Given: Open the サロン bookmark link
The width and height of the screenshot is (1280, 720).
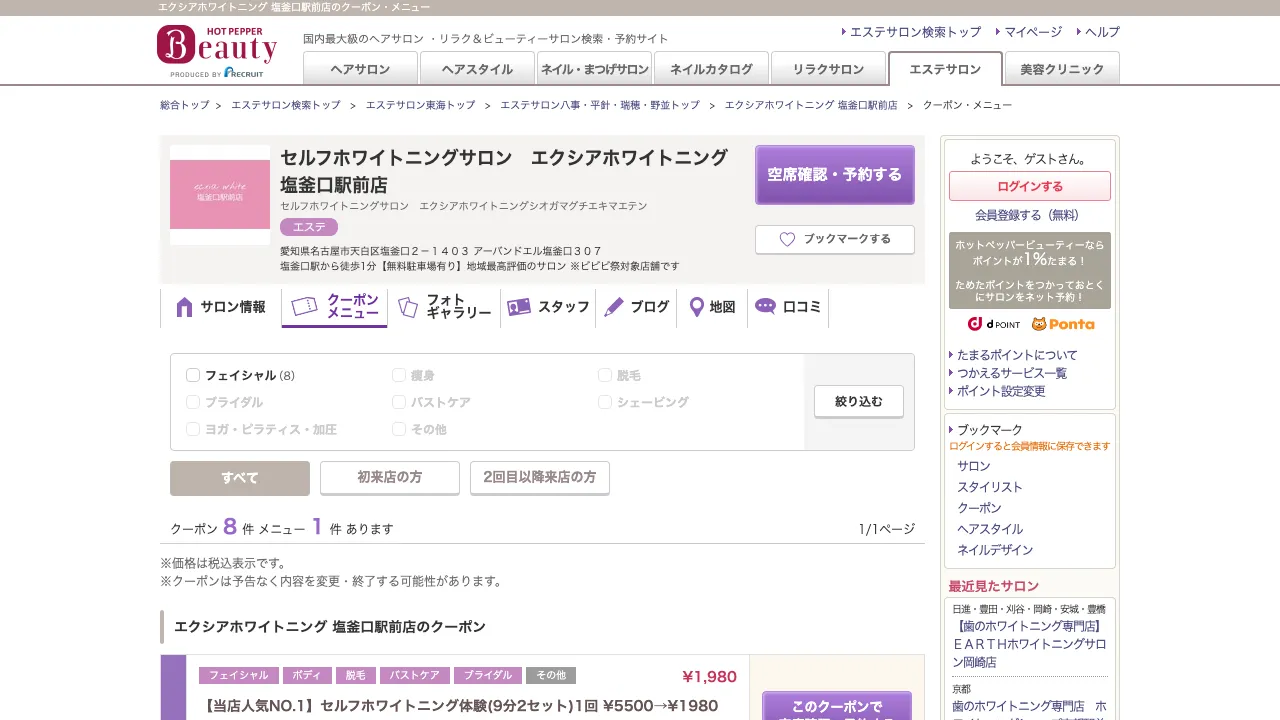Looking at the screenshot, I should tap(974, 466).
